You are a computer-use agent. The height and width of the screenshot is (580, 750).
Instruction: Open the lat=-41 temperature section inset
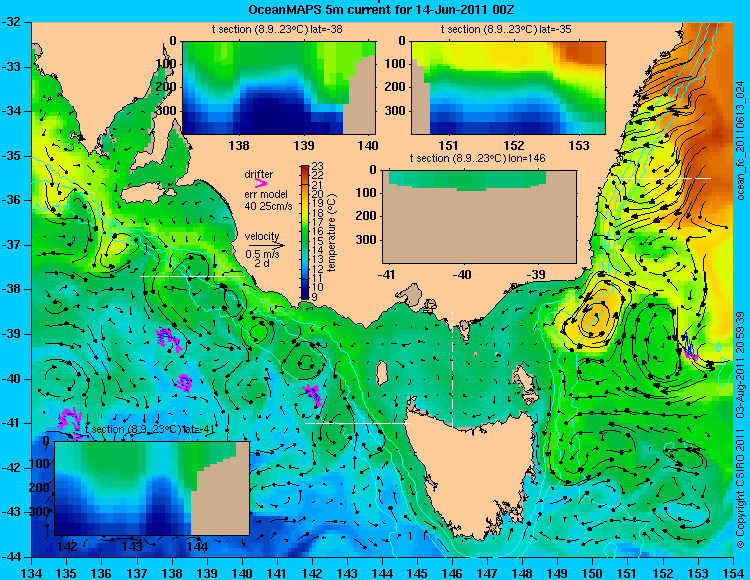[152, 488]
